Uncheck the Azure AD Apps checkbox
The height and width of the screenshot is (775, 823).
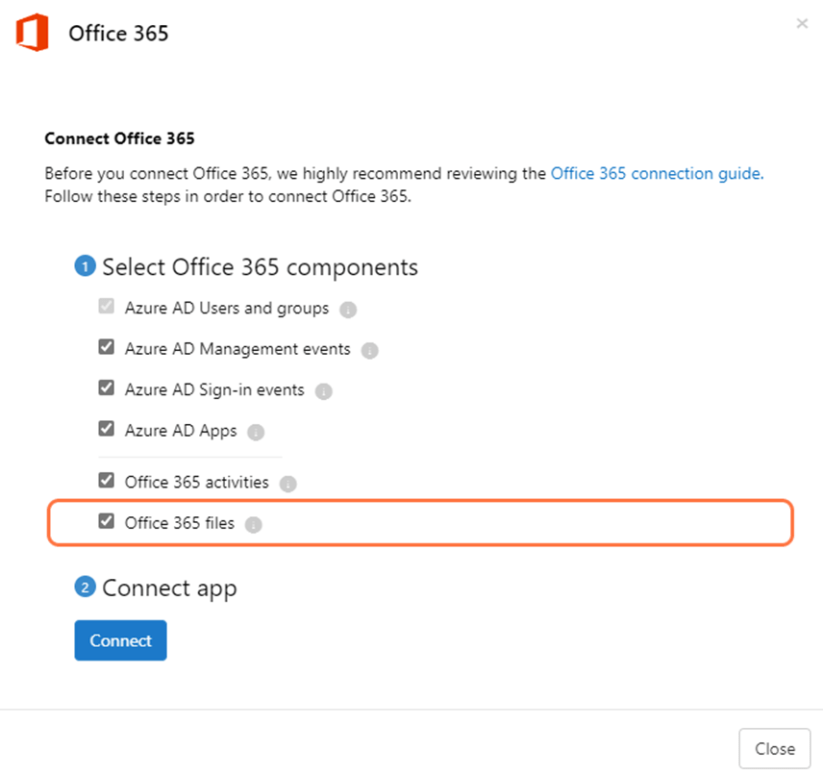pyautogui.click(x=106, y=429)
